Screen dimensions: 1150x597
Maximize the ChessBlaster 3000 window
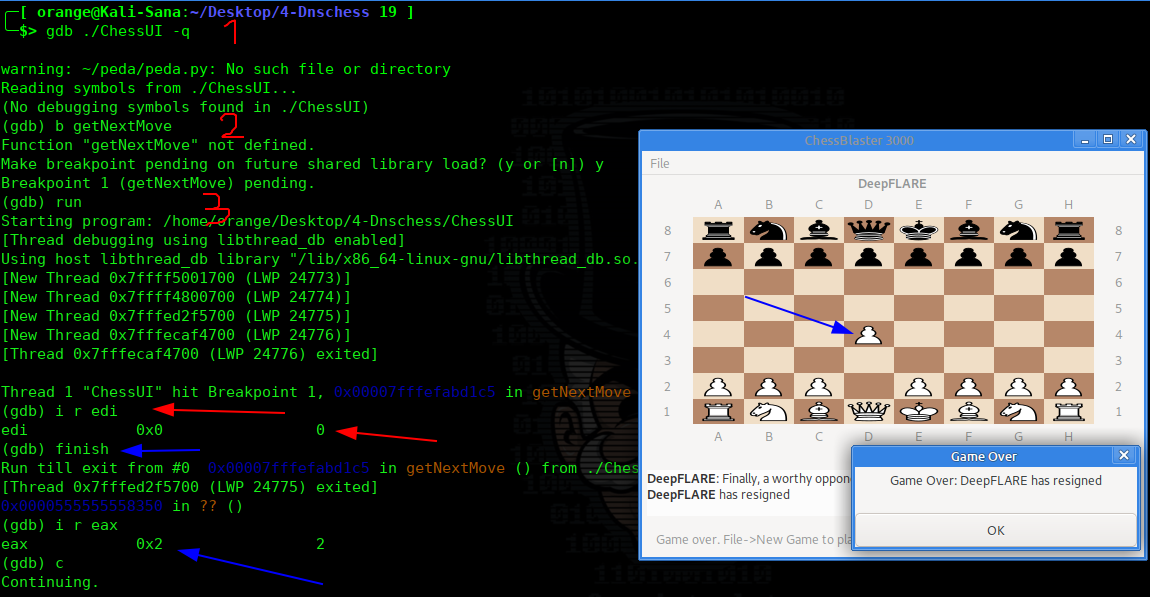coord(1107,139)
